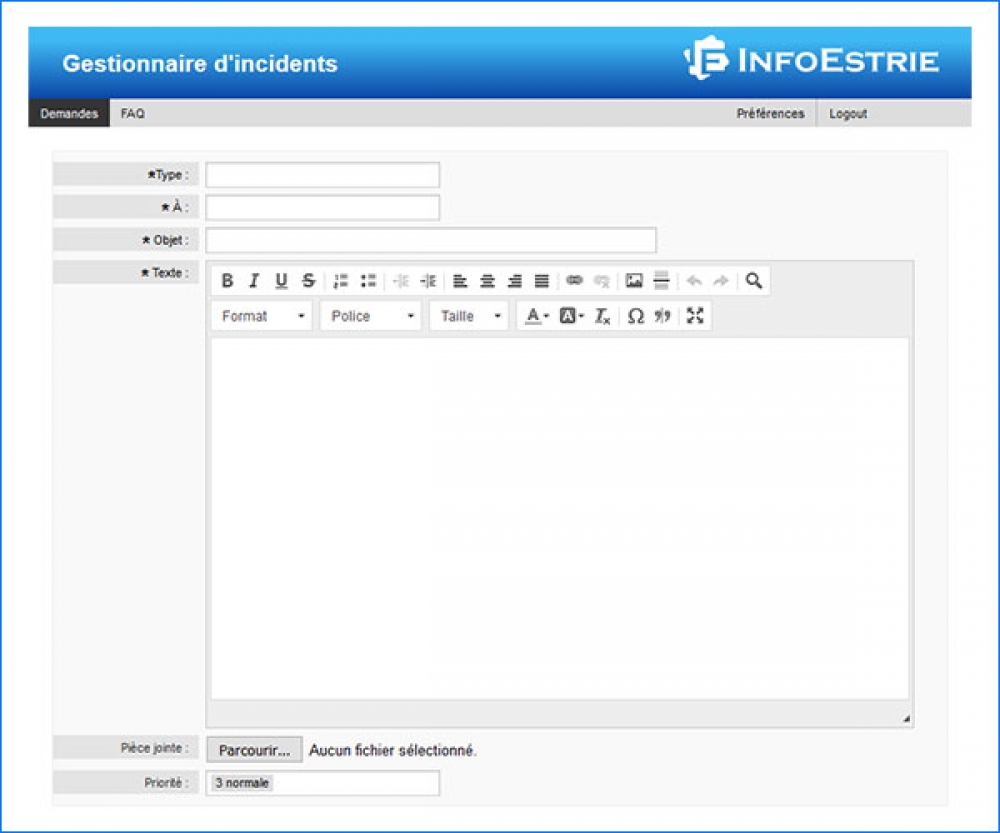This screenshot has width=1000, height=833.
Task: Click the Logout link
Action: [x=848, y=114]
